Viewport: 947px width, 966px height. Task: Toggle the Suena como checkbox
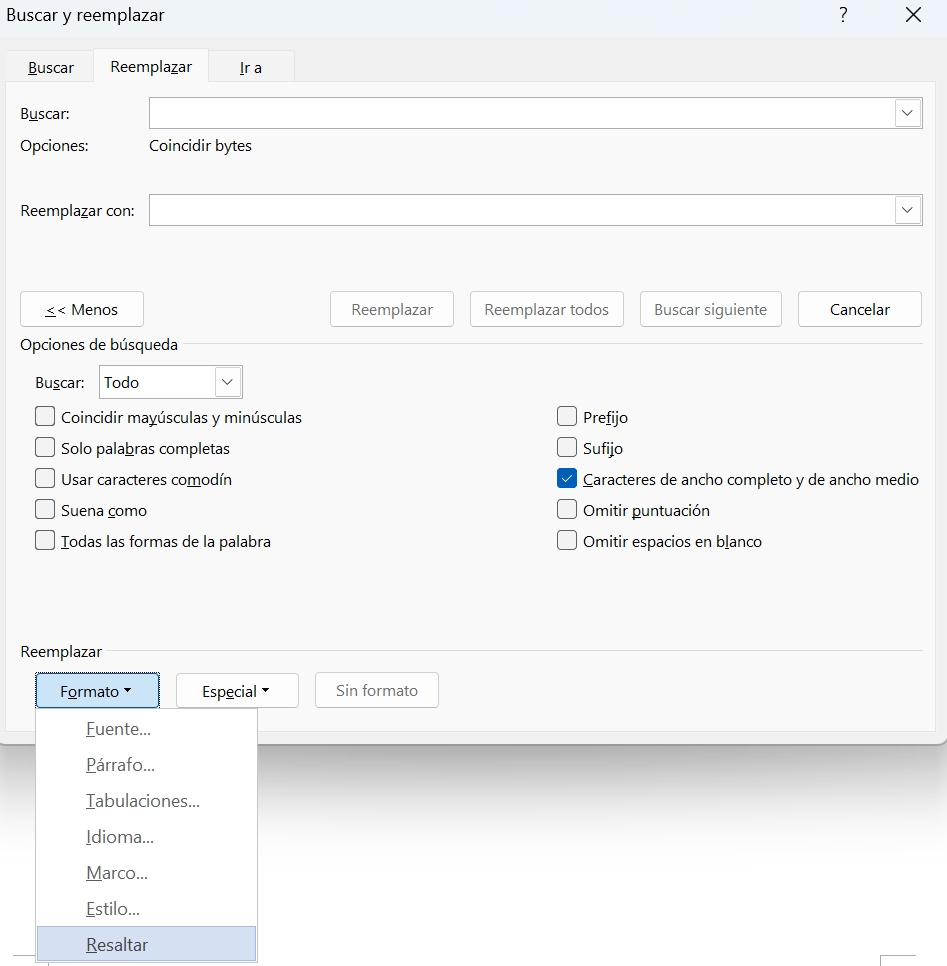pyautogui.click(x=45, y=509)
